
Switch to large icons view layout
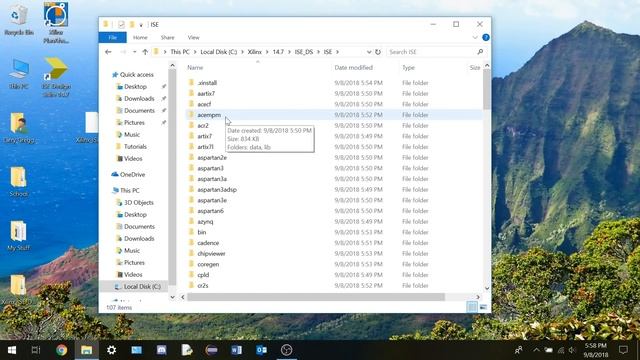pyautogui.click(x=483, y=307)
